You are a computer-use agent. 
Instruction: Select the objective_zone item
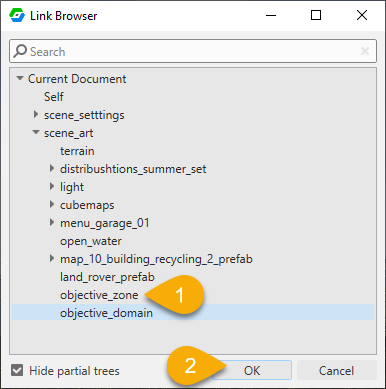tap(99, 295)
